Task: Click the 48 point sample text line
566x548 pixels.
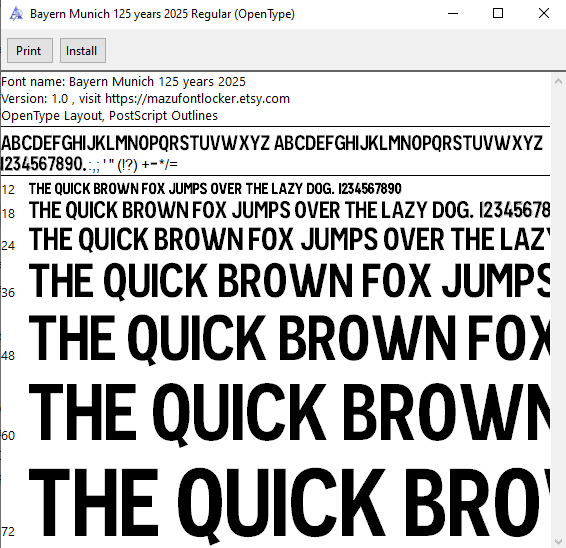Action: coord(289,339)
